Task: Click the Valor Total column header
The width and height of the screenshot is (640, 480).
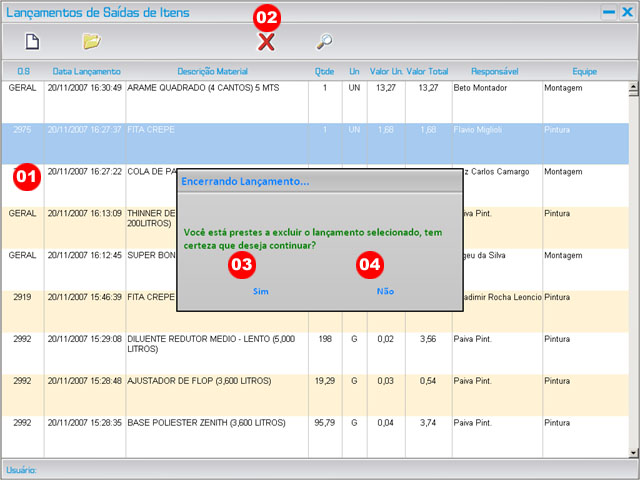Action: point(427,72)
